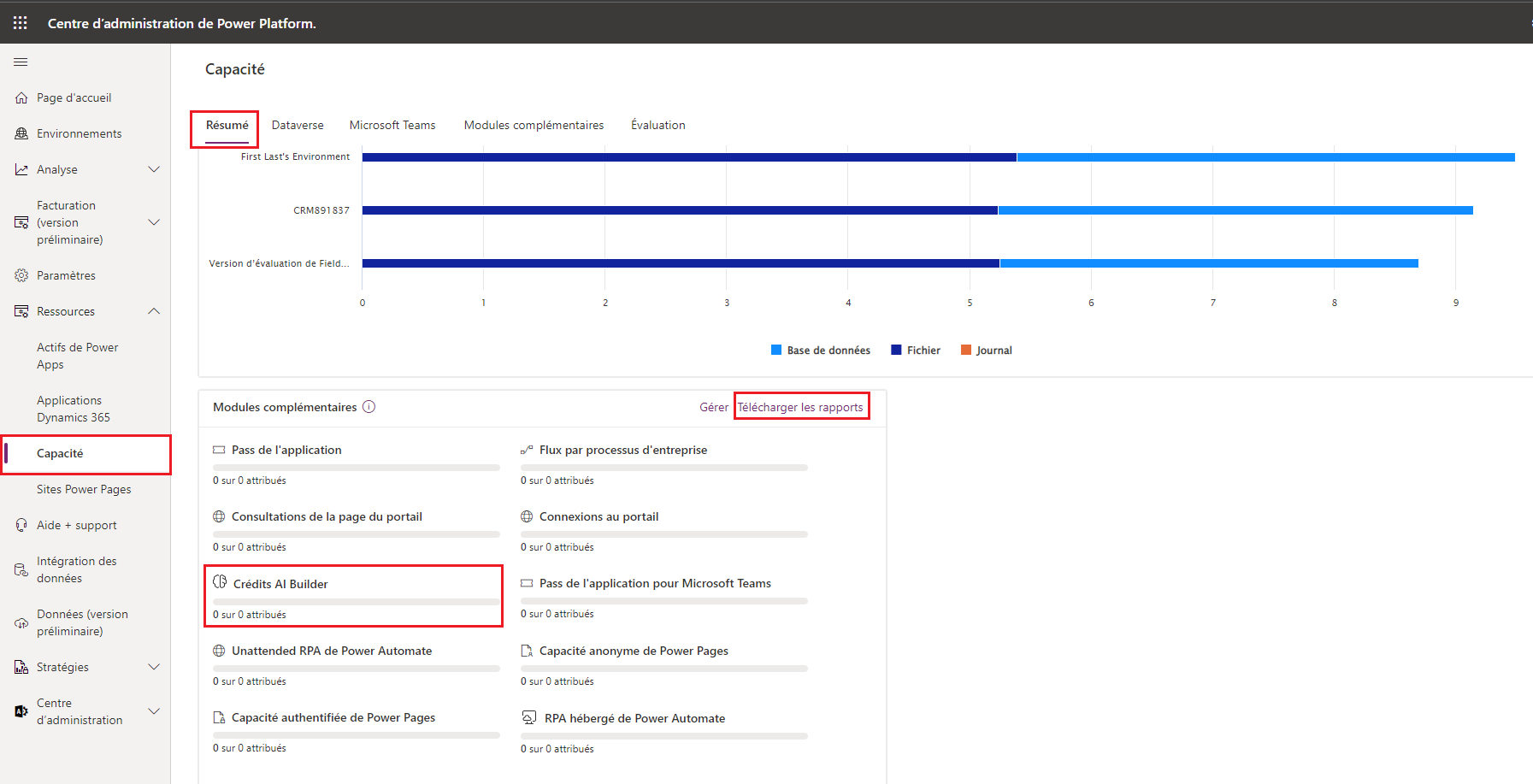Open the Microsoft Teams tab

(392, 126)
